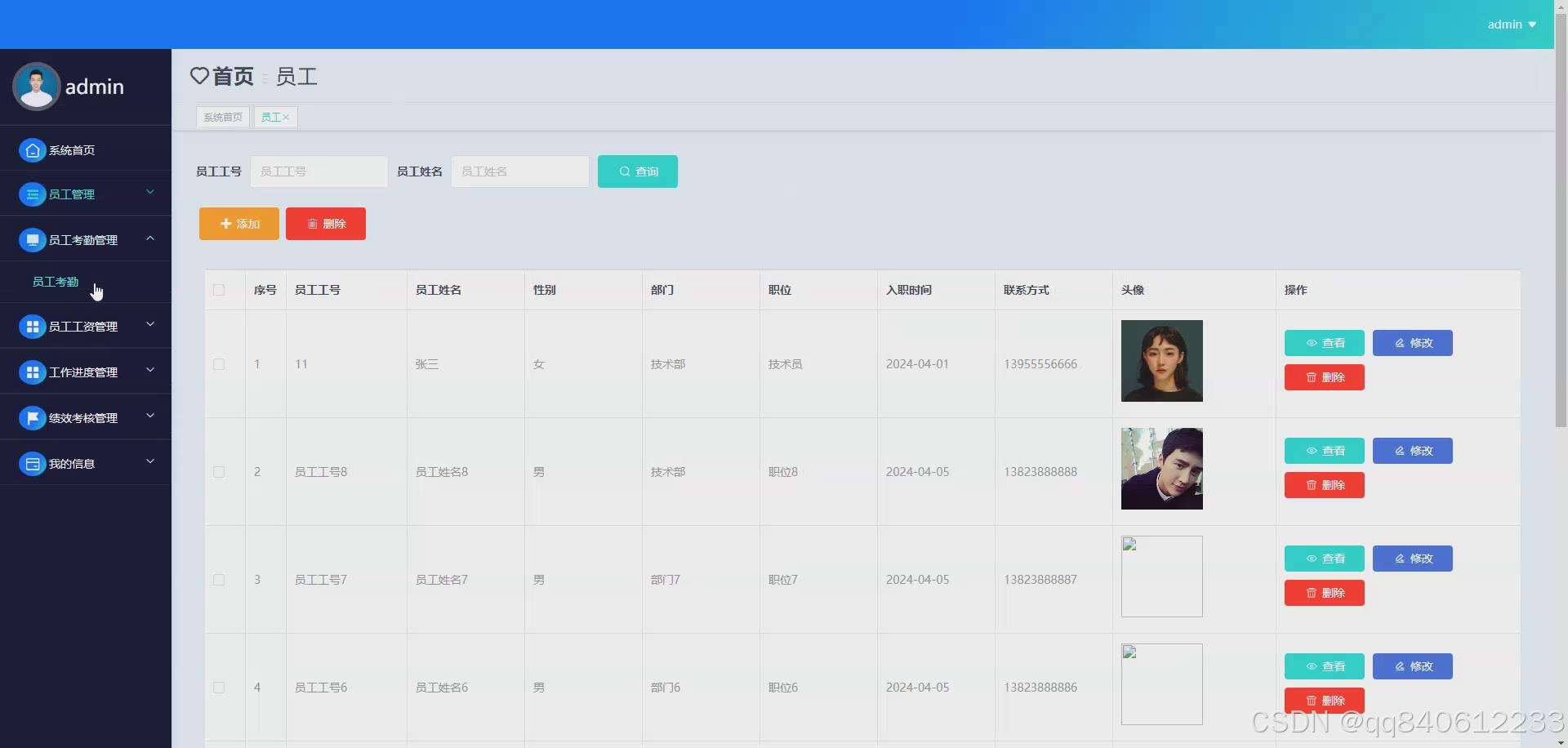
Task: Close the 员工 tab with its X icon
Action: [x=286, y=118]
